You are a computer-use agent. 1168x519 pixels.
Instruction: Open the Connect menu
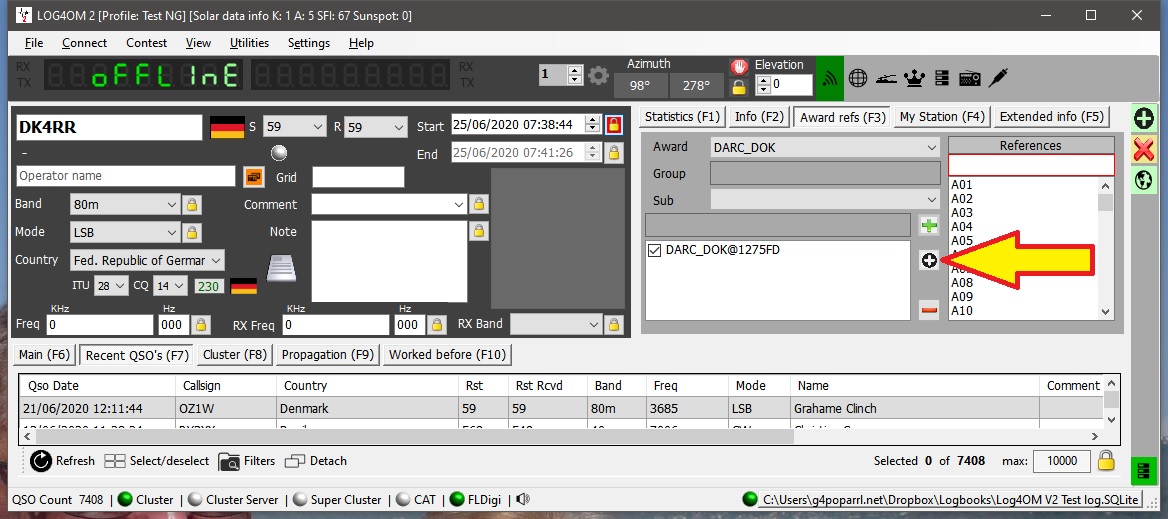(x=84, y=42)
